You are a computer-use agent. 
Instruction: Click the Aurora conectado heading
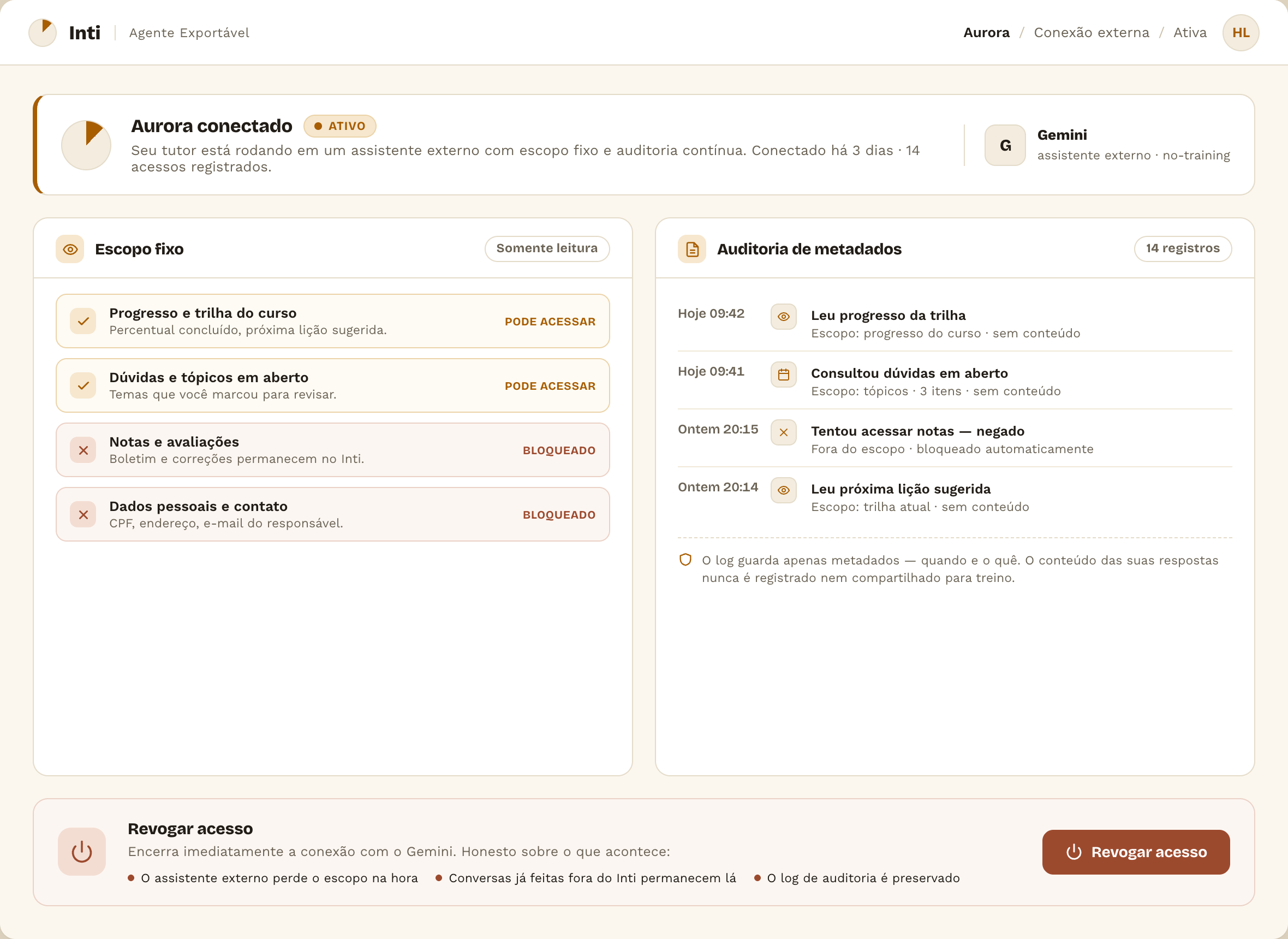(212, 126)
